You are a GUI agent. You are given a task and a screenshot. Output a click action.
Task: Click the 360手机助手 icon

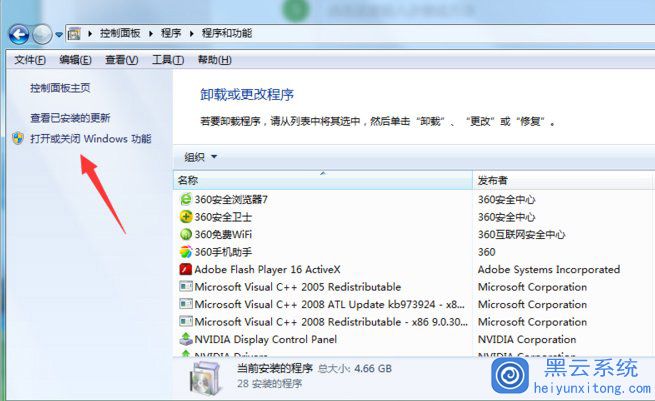(185, 252)
